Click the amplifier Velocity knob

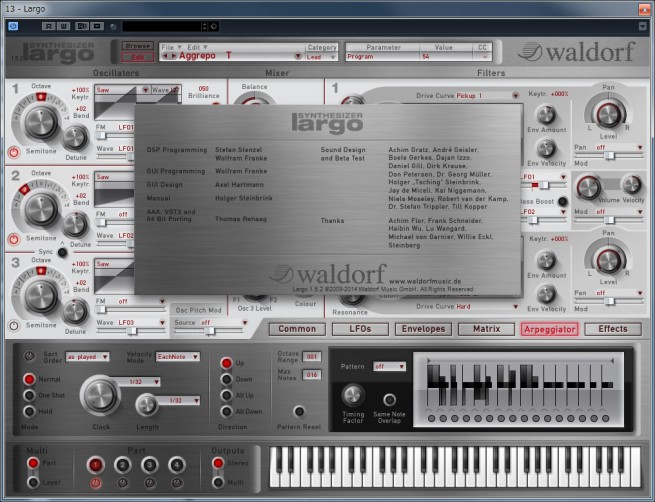[631, 185]
